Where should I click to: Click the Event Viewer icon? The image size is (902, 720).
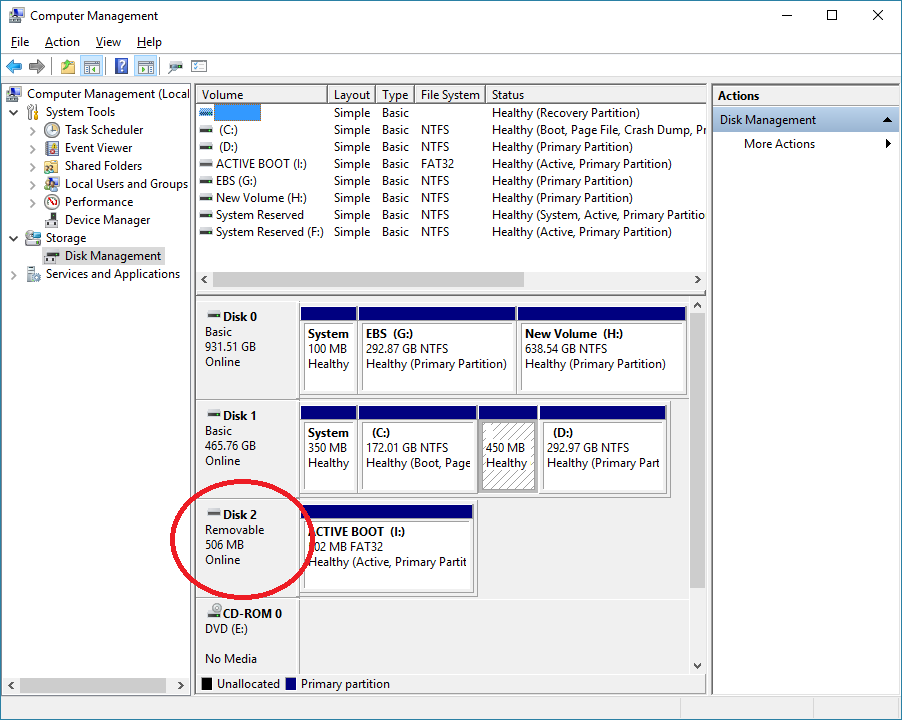pyautogui.click(x=52, y=148)
